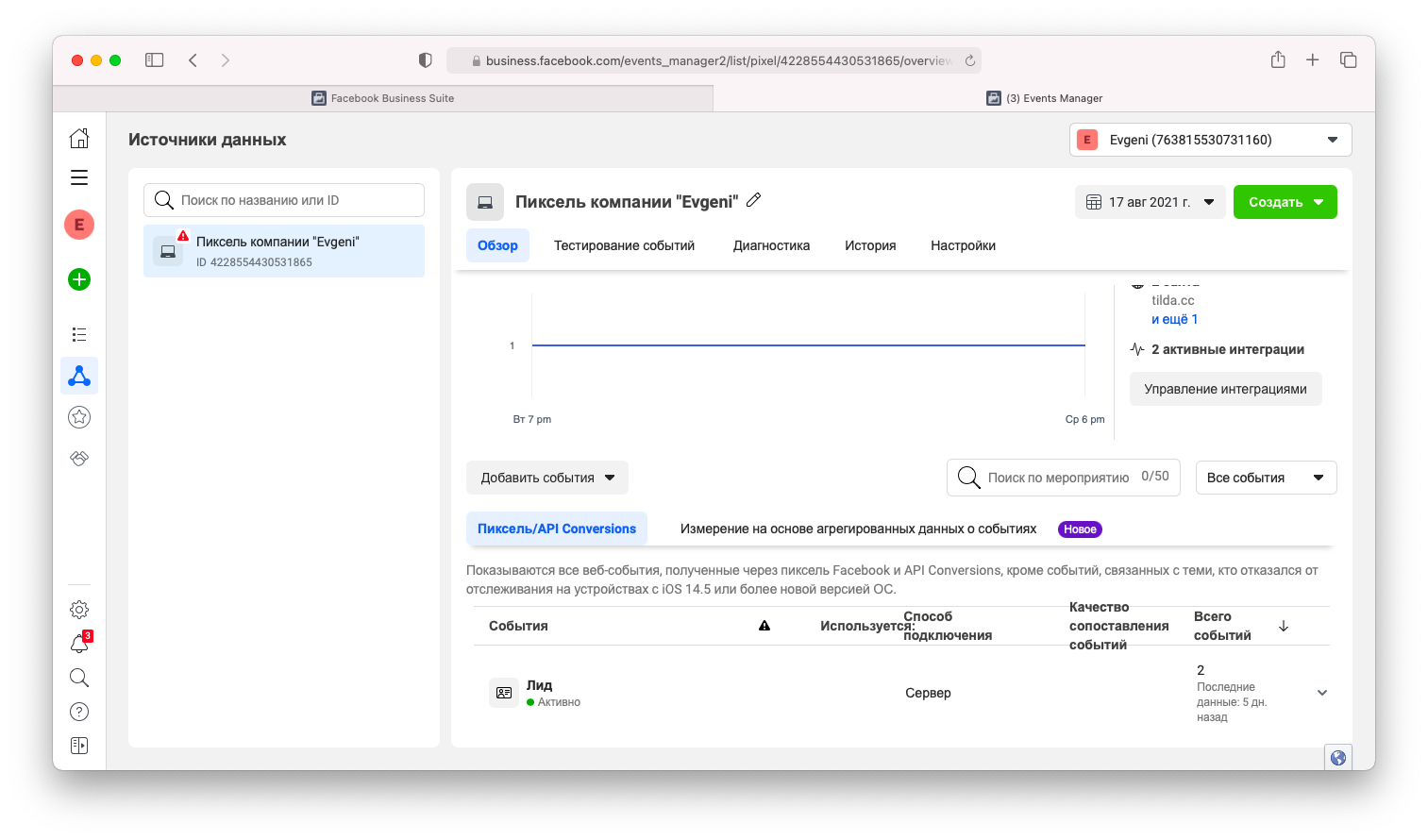
Task: Click the Новое badge
Action: [1080, 529]
